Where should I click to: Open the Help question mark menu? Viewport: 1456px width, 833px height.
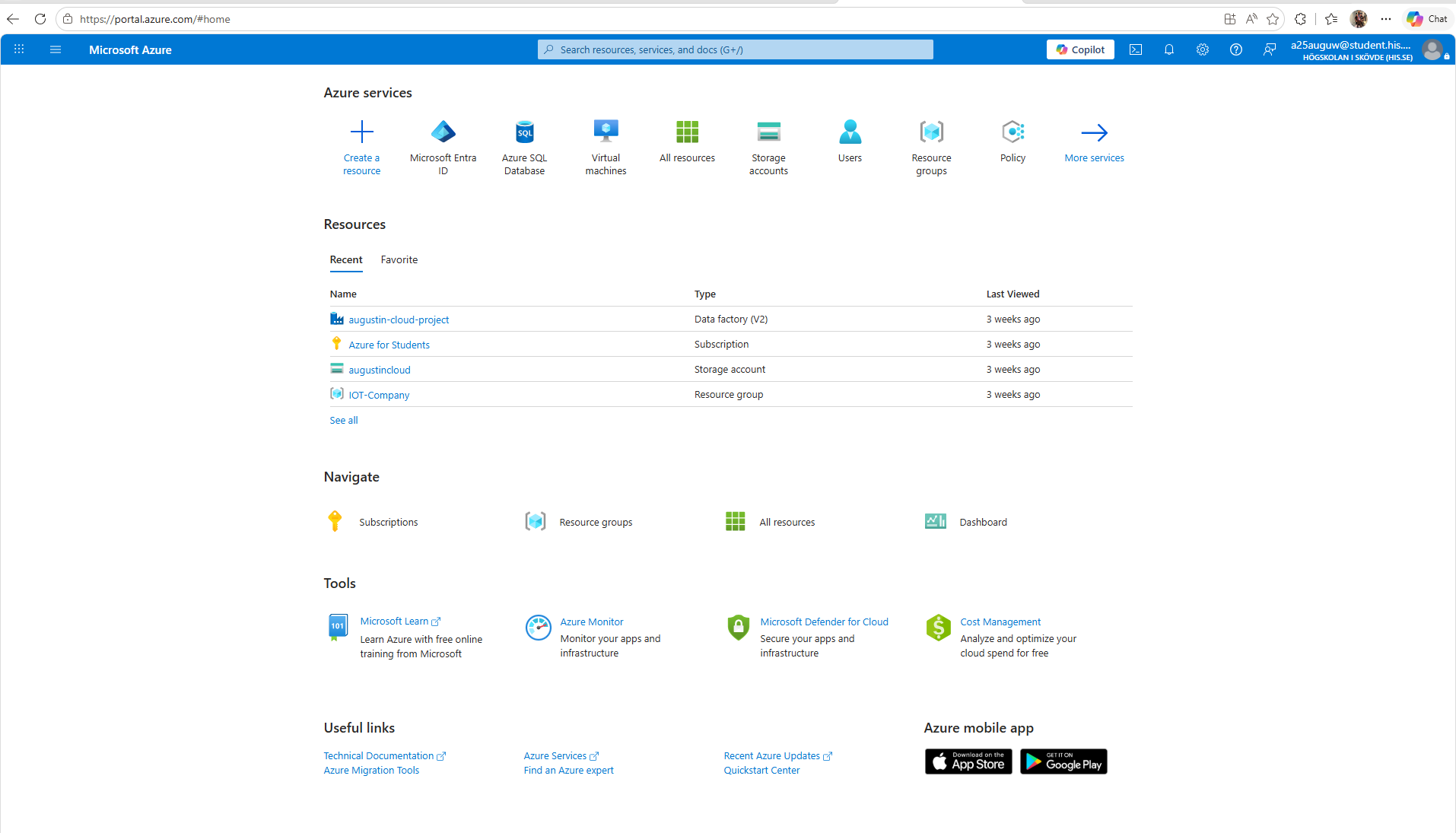[x=1235, y=49]
